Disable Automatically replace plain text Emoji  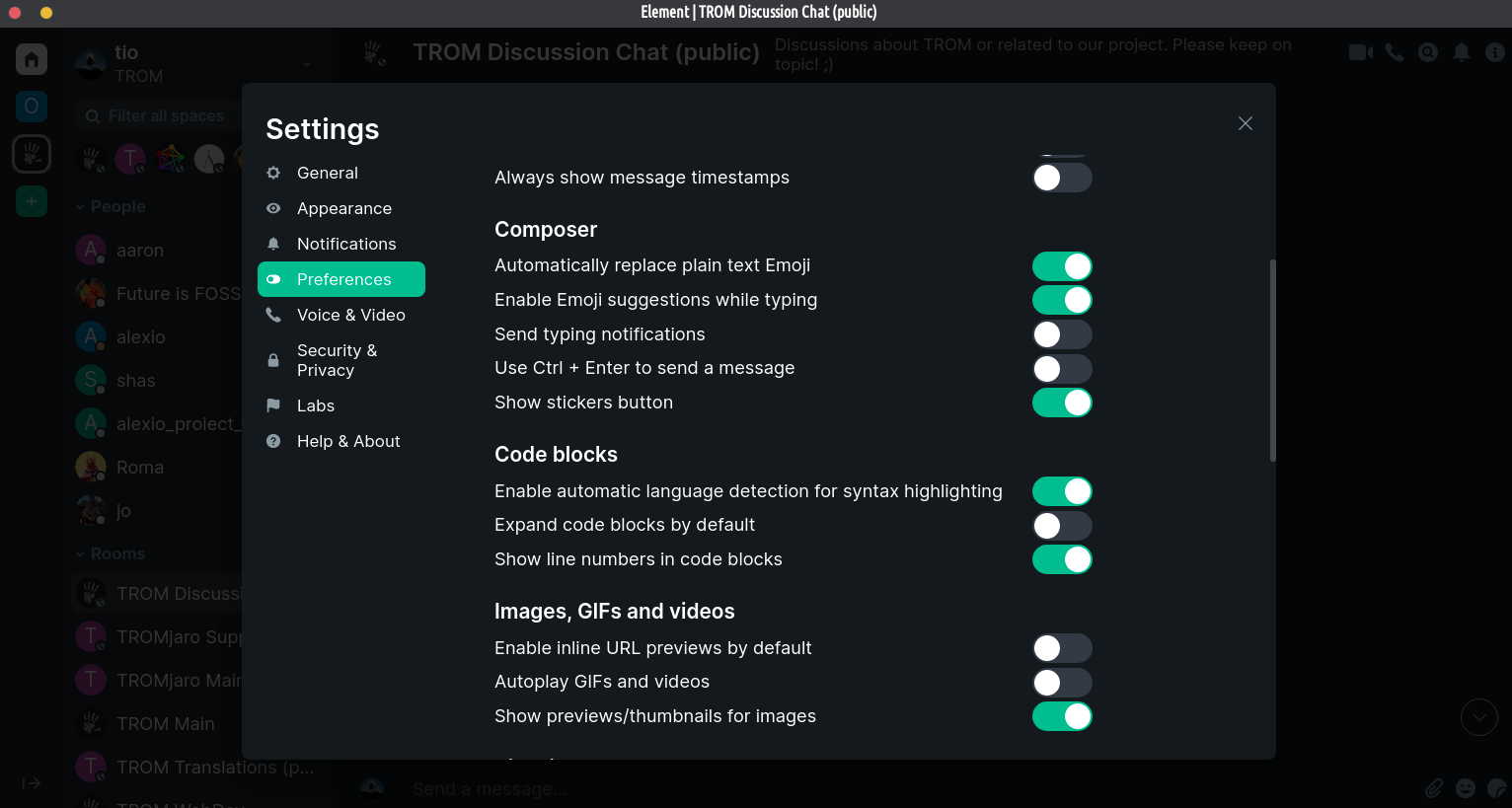pos(1062,266)
